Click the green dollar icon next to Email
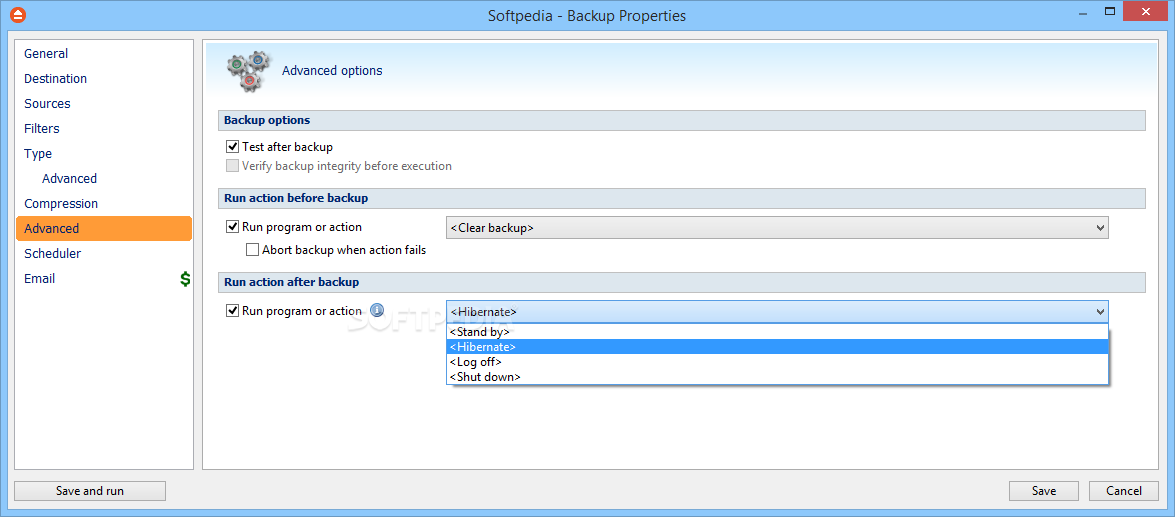Image resolution: width=1175 pixels, height=517 pixels. tap(185, 279)
